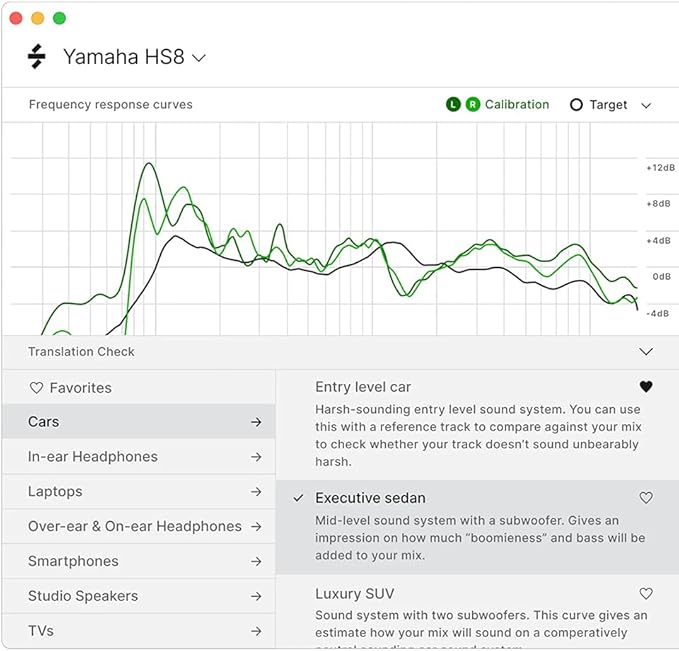The height and width of the screenshot is (651, 679).
Task: Click arrow beside Over-ear & On-ear Headphones
Action: 256,526
